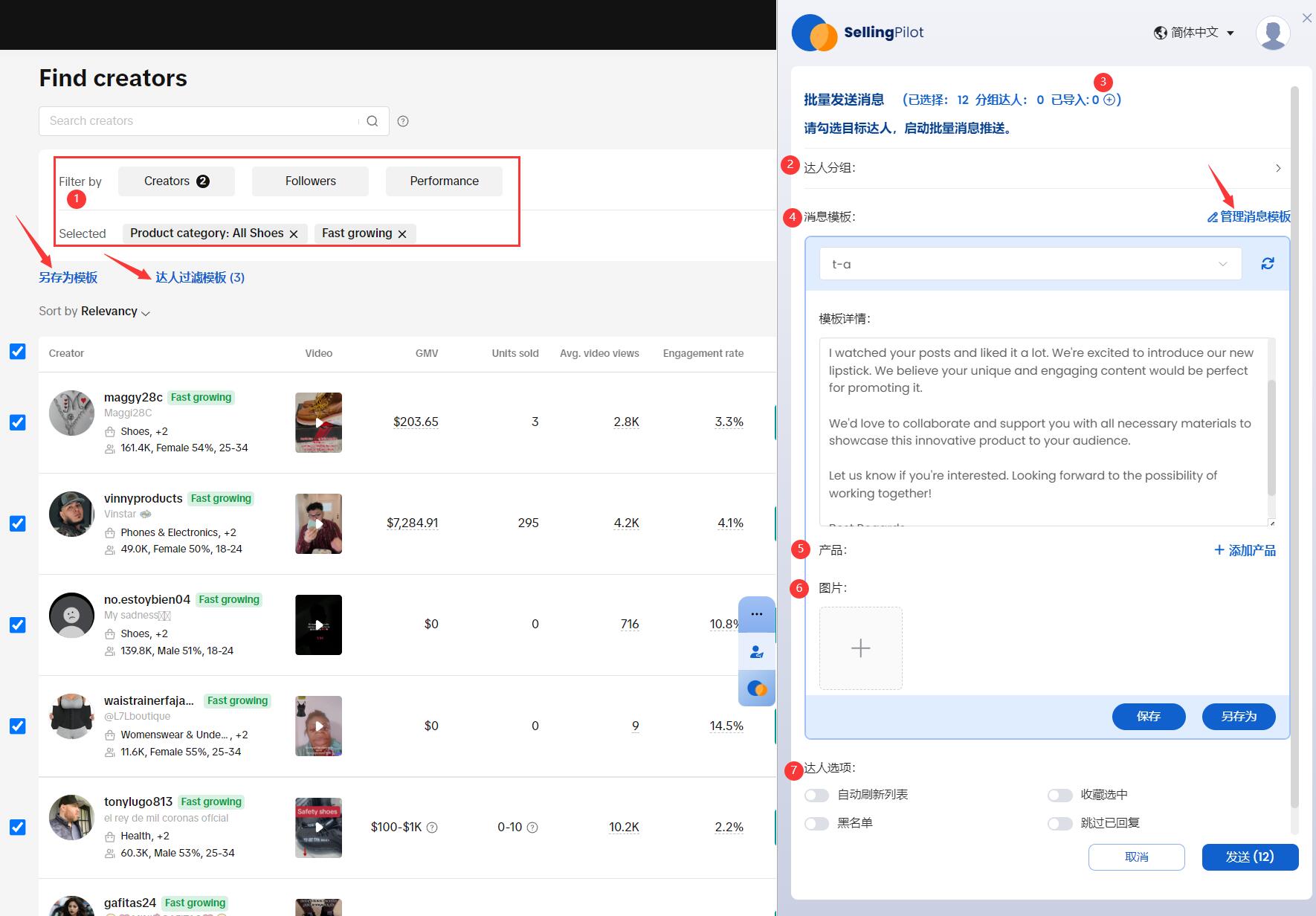Image resolution: width=1316 pixels, height=916 pixels.
Task: Remove the Product category: All Shoes filter
Action: point(294,233)
